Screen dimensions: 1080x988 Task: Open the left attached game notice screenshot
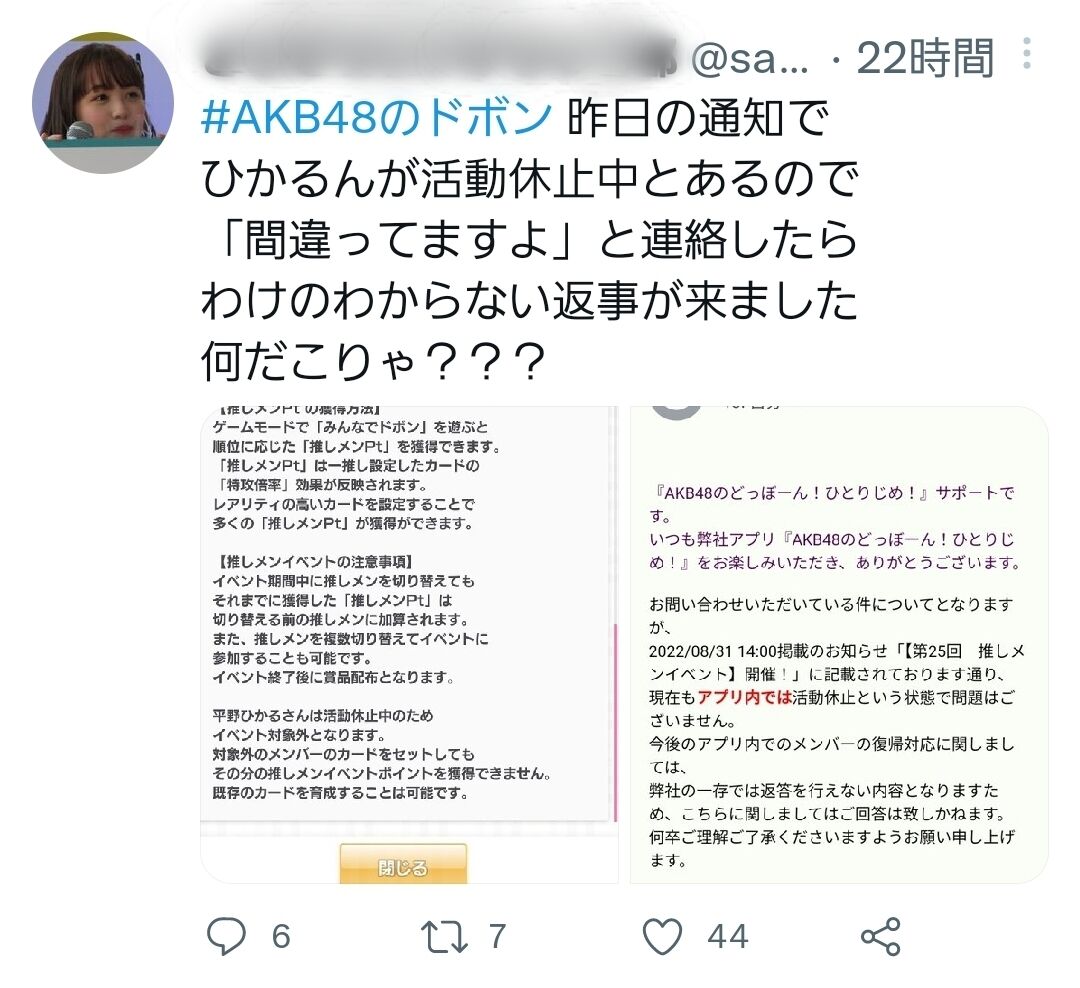click(x=409, y=644)
